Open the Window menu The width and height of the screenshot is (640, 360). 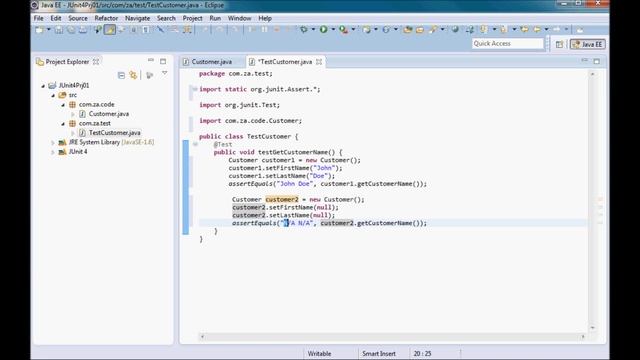coord(240,18)
